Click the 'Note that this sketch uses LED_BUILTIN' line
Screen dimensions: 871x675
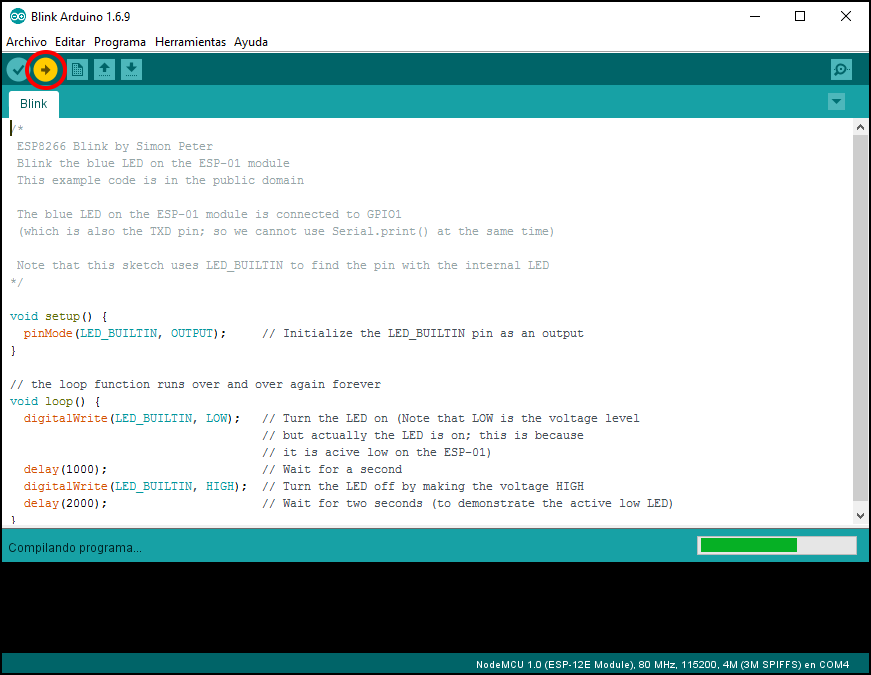[x=283, y=266]
